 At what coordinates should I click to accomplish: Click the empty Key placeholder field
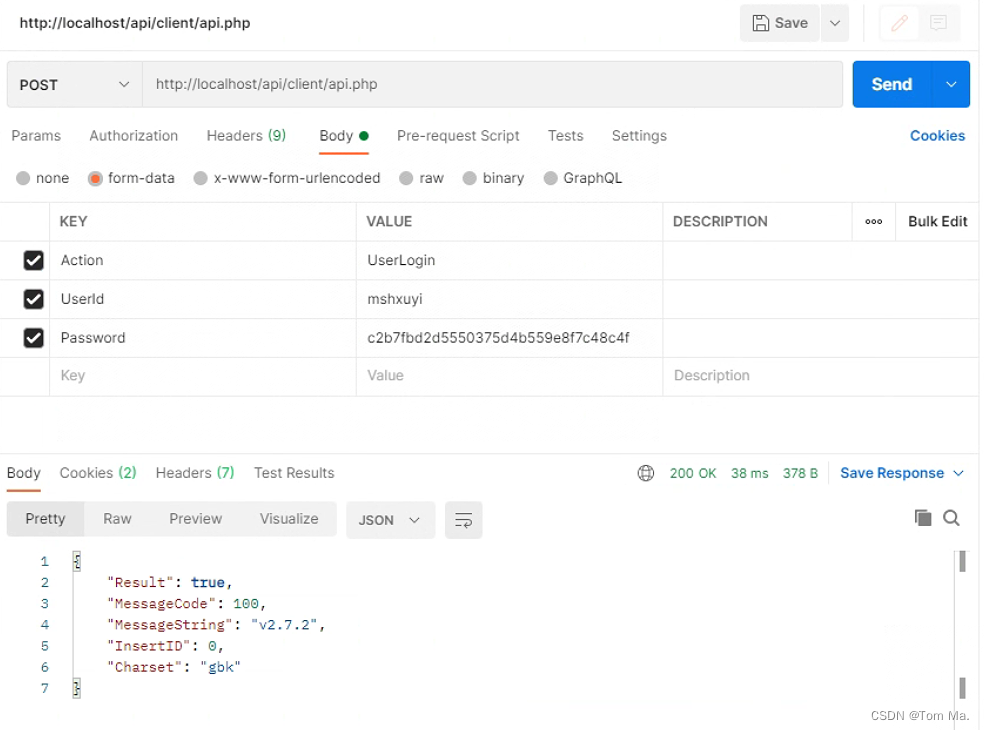203,376
